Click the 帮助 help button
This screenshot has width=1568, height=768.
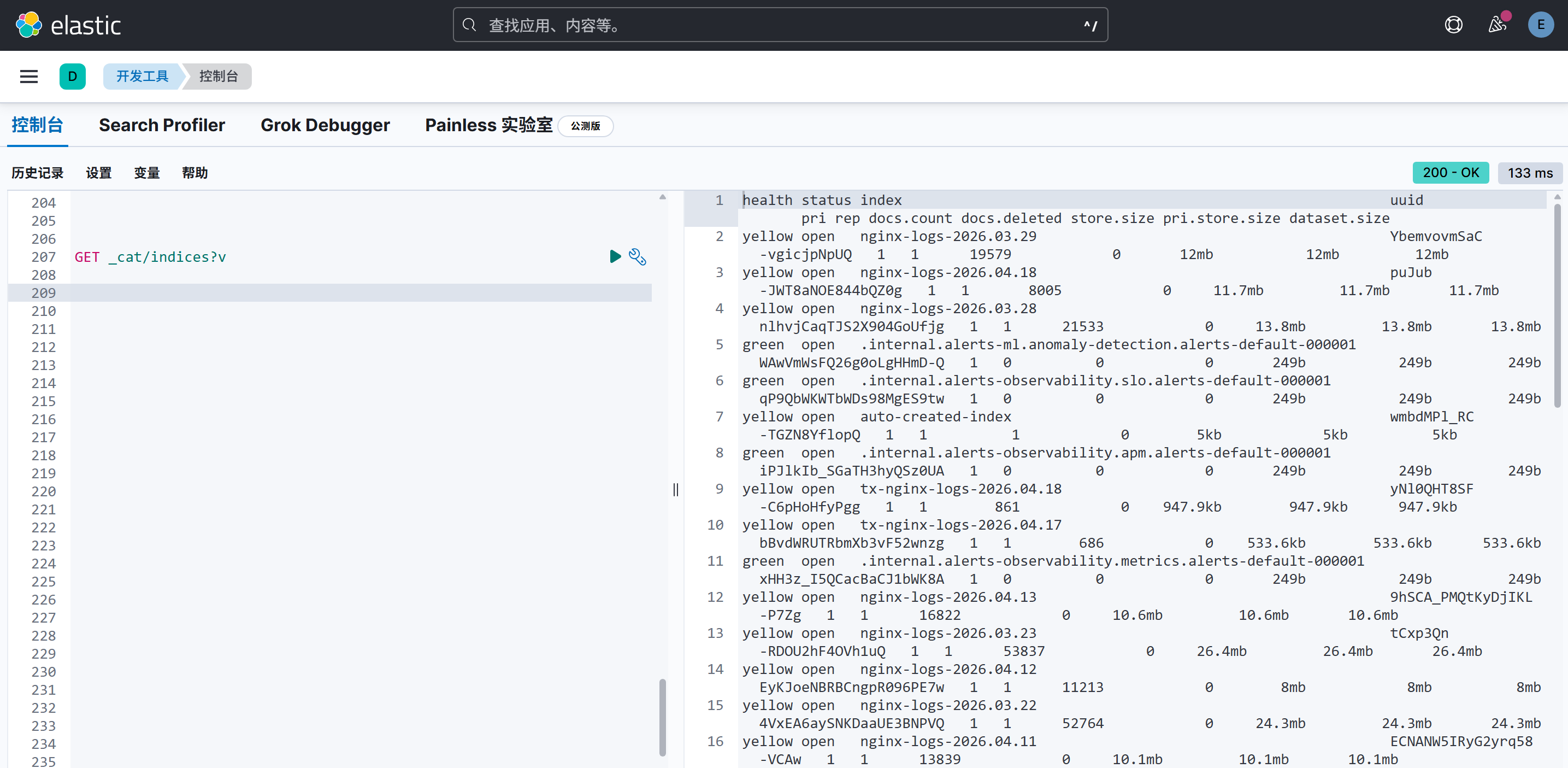click(195, 173)
